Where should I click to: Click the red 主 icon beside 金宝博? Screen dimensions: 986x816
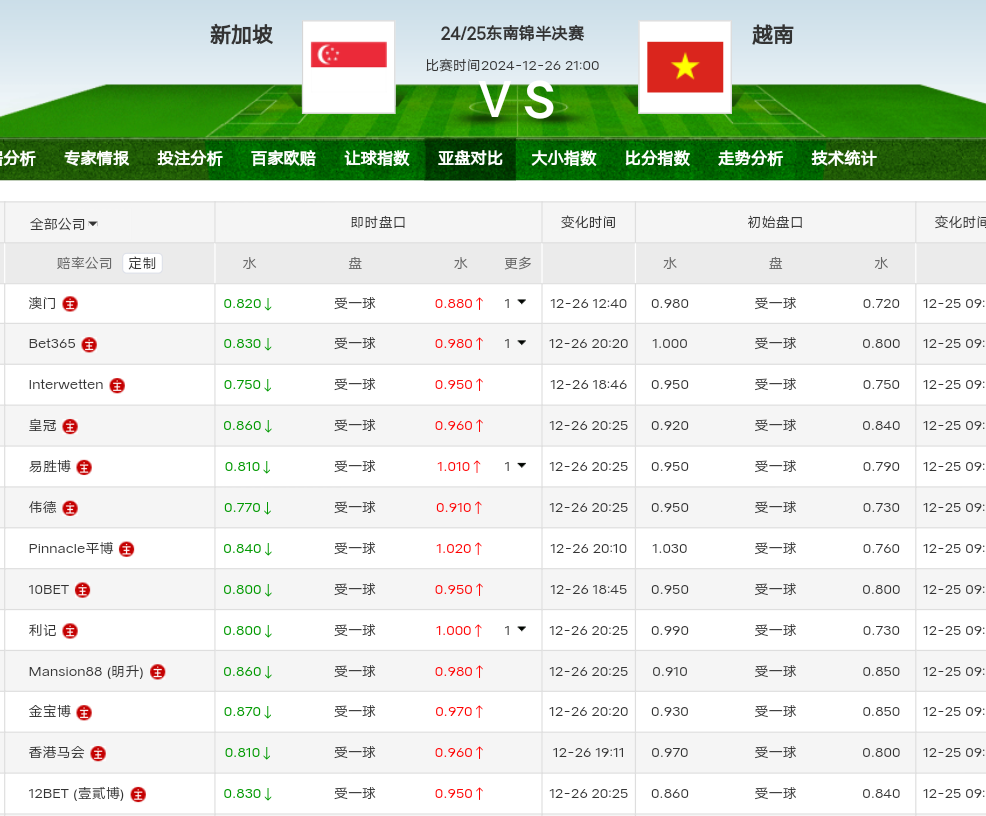tap(84, 712)
